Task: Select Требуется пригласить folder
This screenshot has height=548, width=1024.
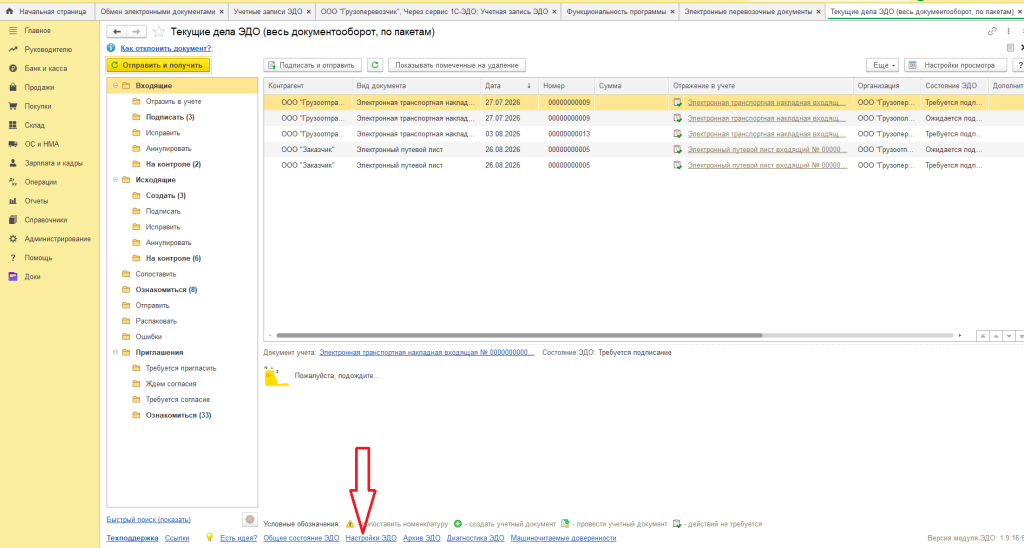Action: (180, 368)
